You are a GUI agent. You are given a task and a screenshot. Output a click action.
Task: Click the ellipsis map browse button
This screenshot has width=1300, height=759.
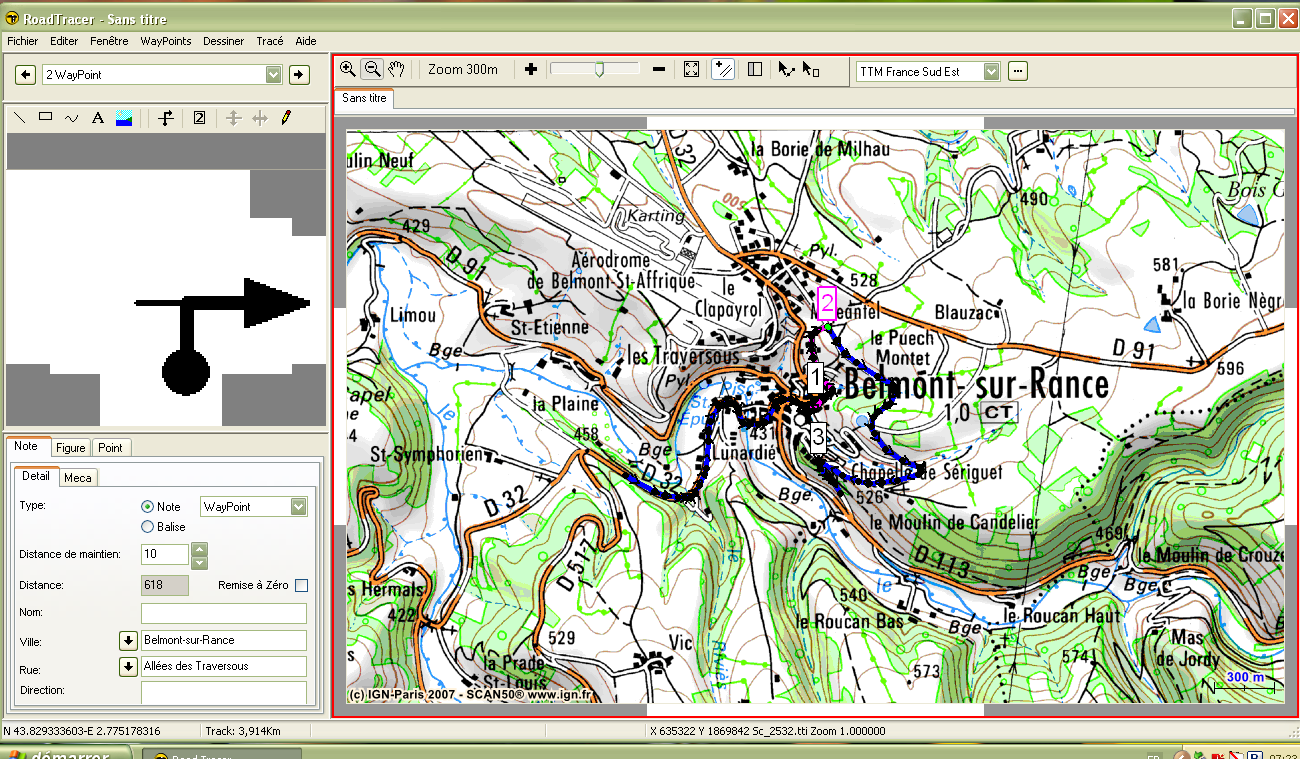pyautogui.click(x=1018, y=71)
